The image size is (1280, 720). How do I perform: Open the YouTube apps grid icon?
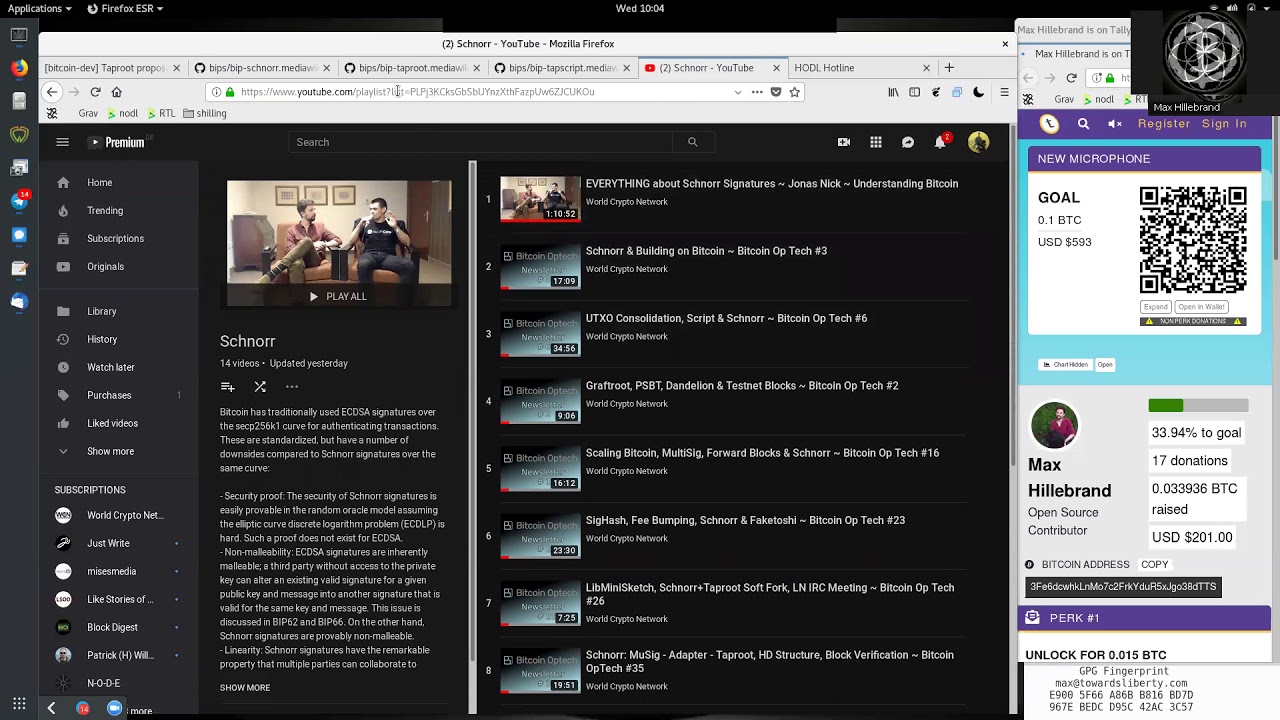pos(876,142)
